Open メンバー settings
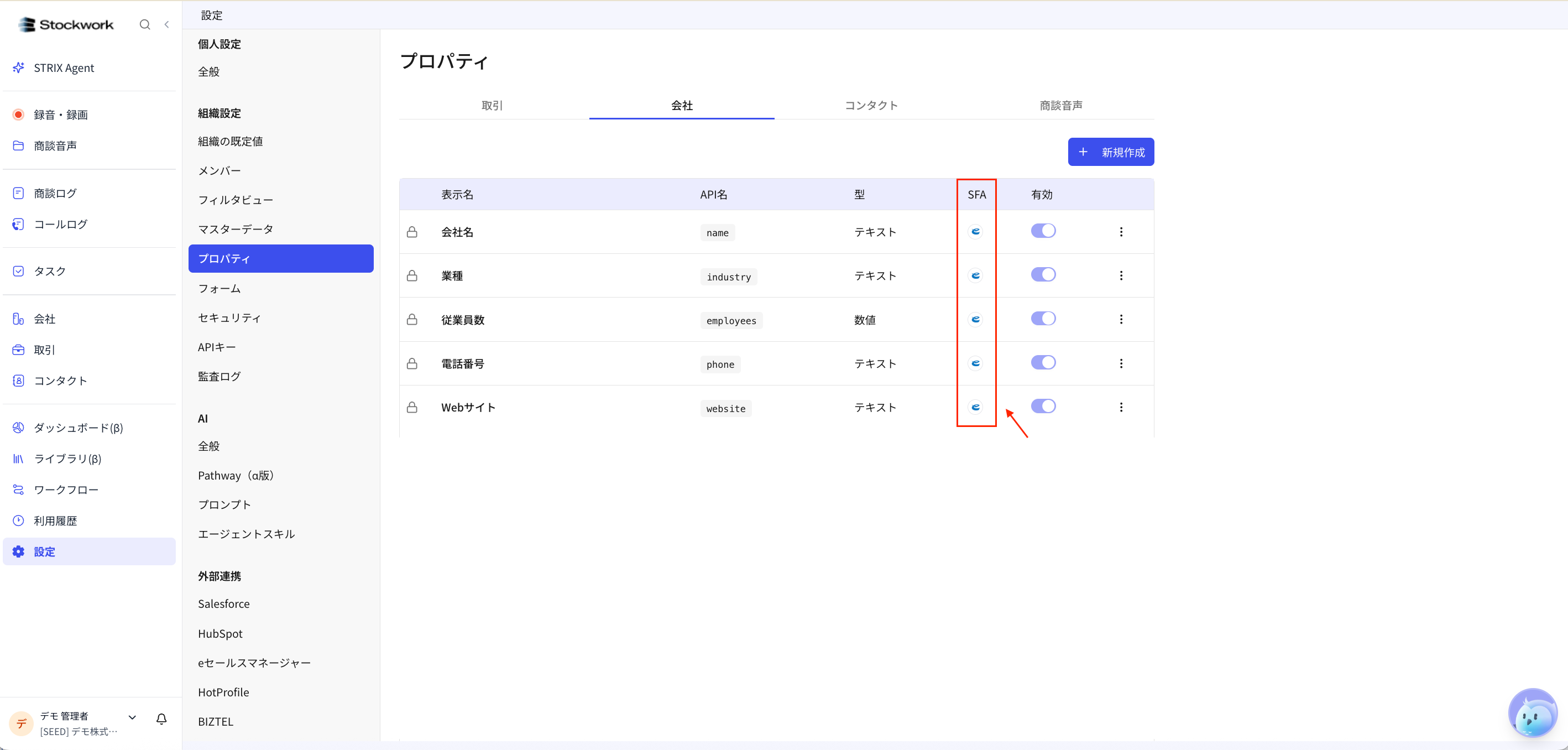The image size is (1568, 750). 281,170
